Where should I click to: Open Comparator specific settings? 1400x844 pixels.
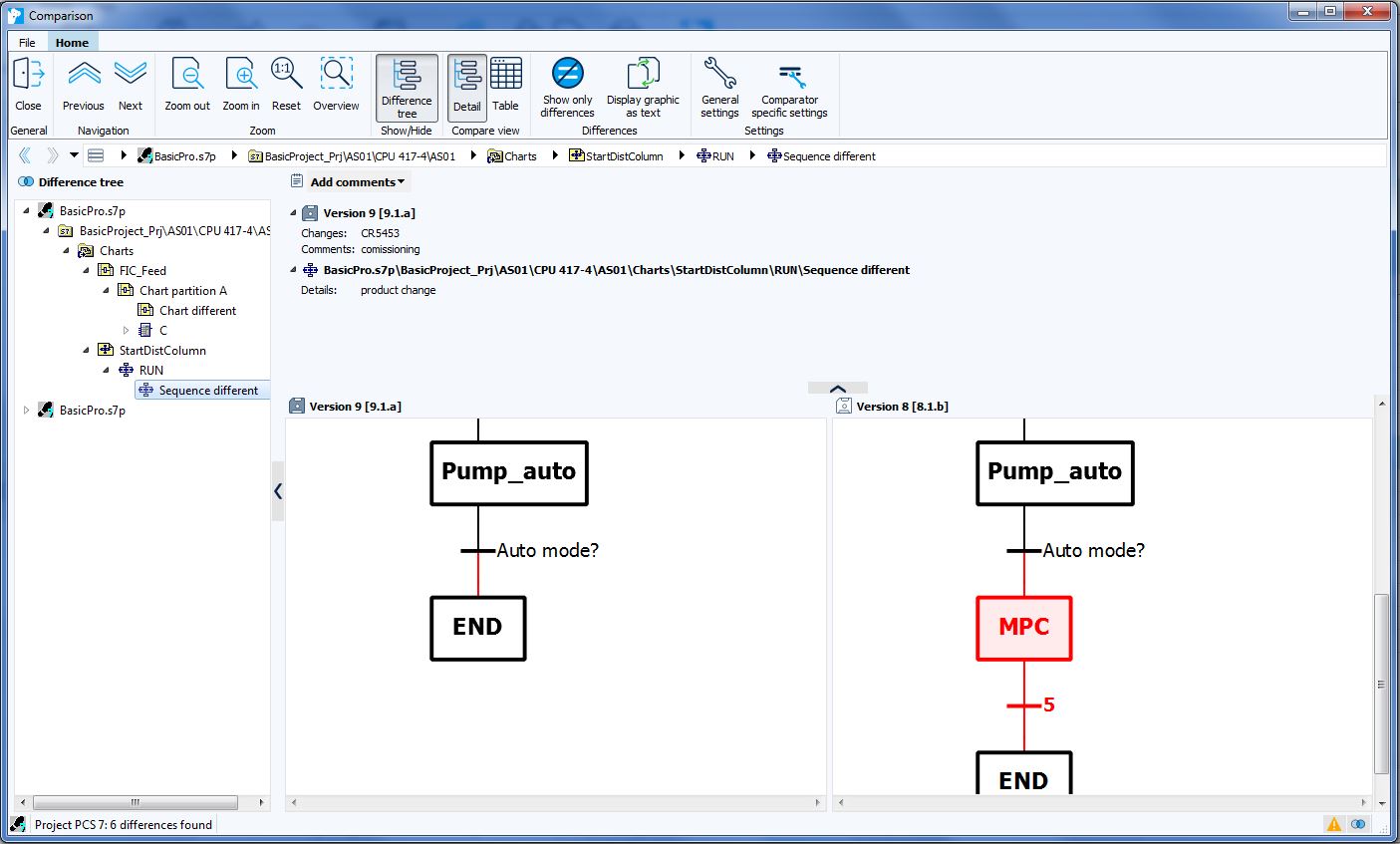(x=789, y=88)
